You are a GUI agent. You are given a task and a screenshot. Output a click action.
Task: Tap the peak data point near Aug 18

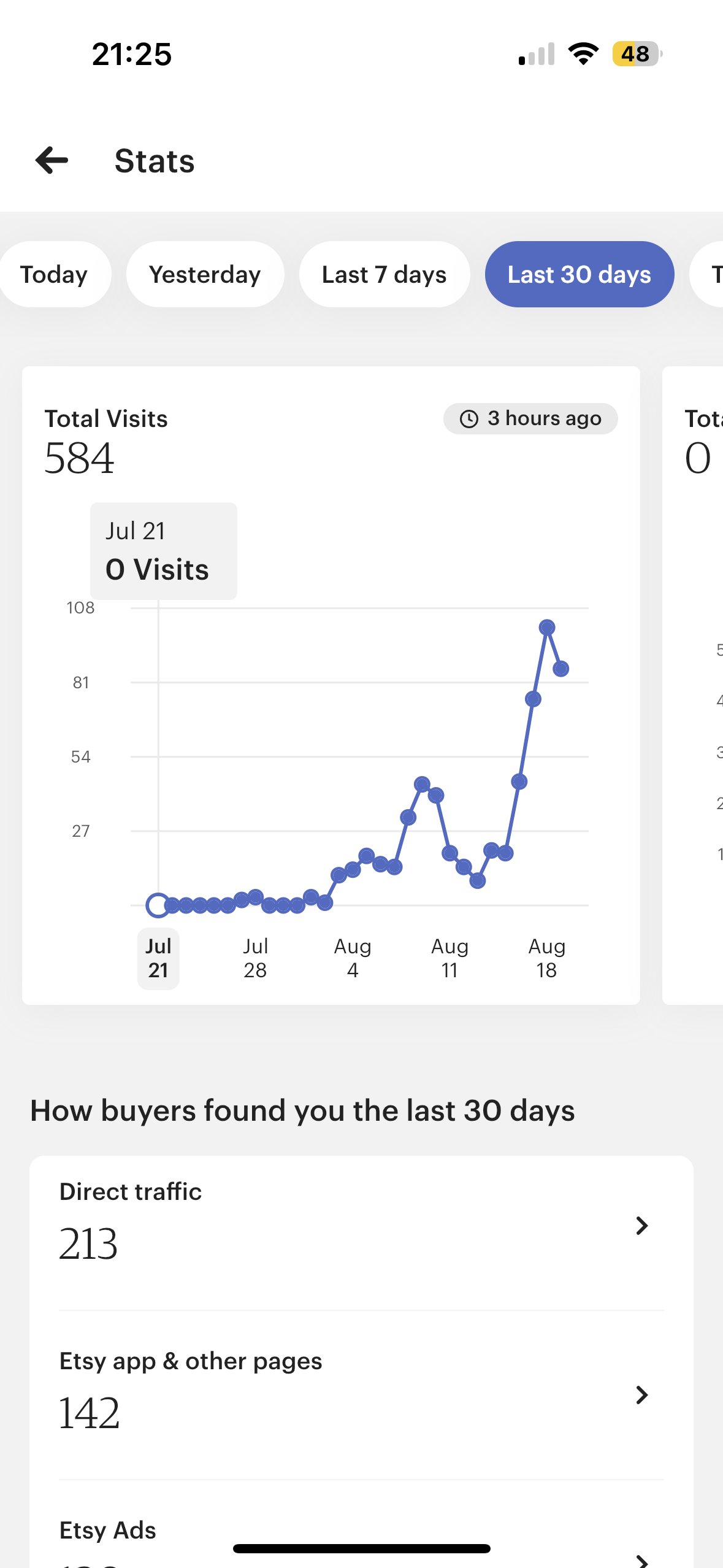point(547,627)
